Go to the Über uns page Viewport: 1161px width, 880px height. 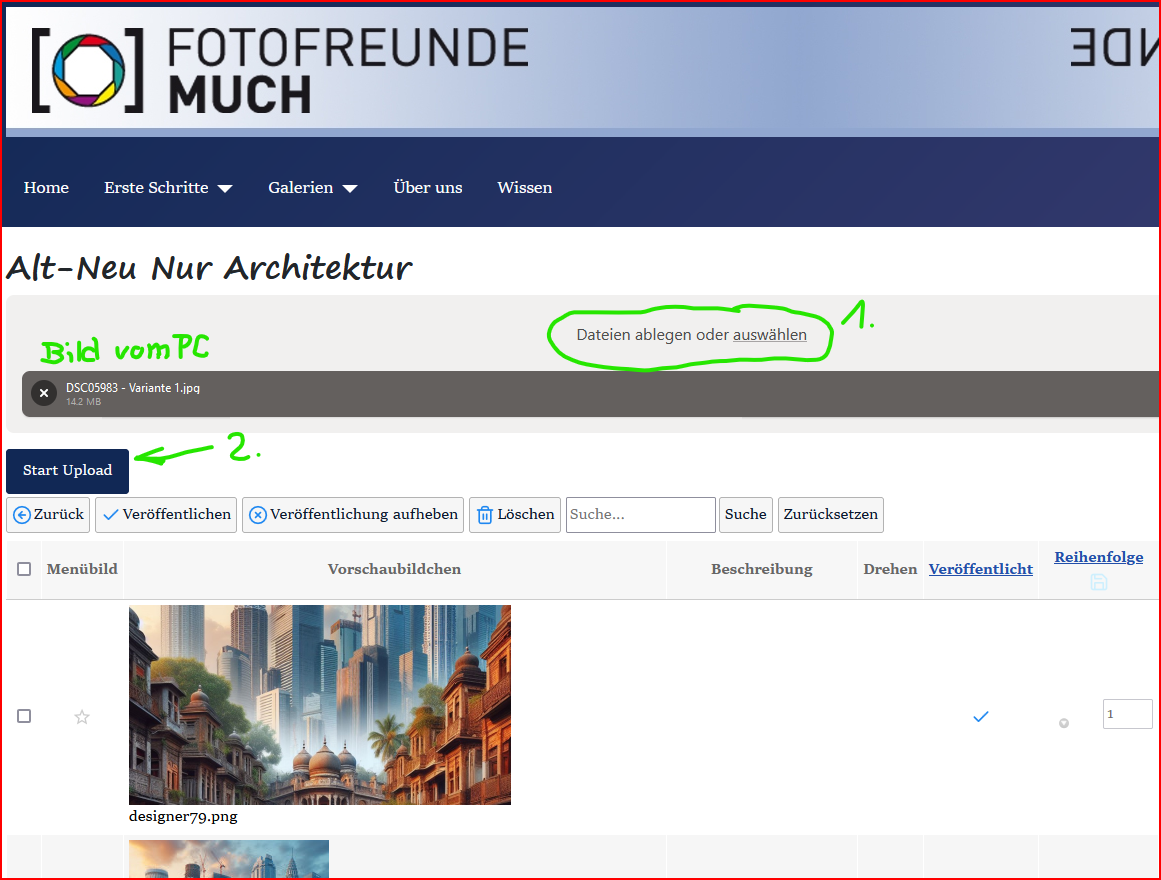click(x=428, y=188)
